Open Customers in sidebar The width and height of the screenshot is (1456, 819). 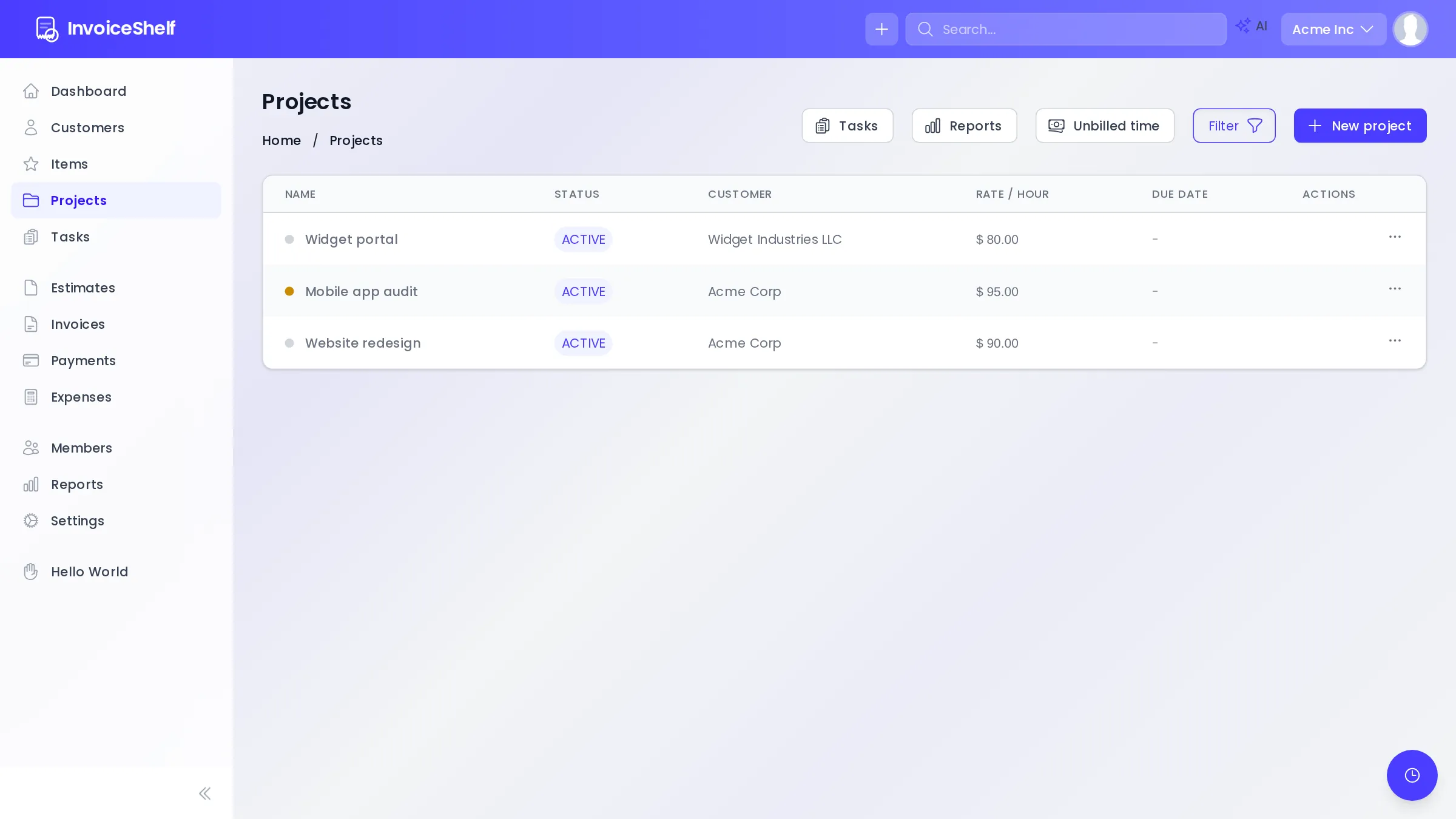coord(116,127)
